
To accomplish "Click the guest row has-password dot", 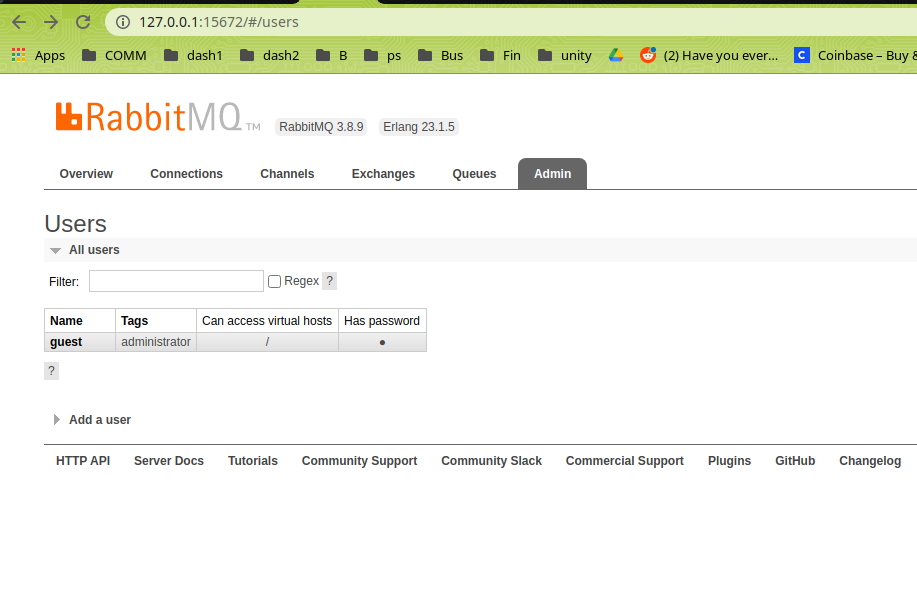I will pos(382,343).
